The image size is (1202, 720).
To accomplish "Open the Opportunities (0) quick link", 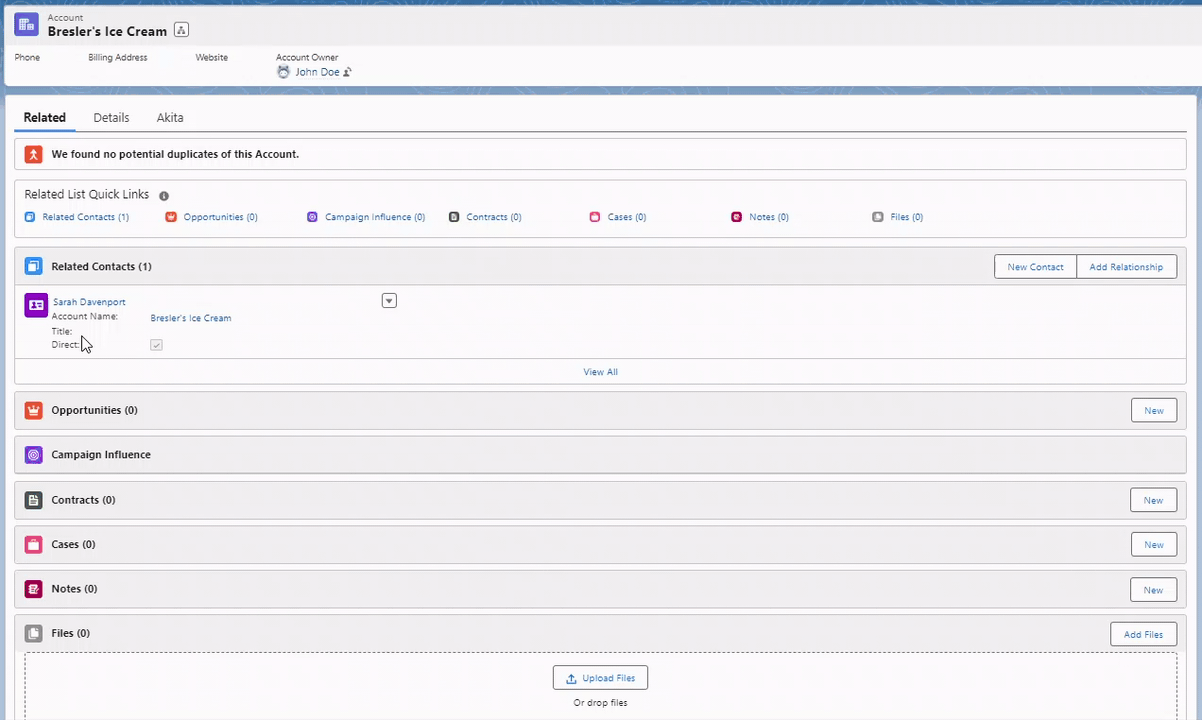I will pyautogui.click(x=220, y=217).
